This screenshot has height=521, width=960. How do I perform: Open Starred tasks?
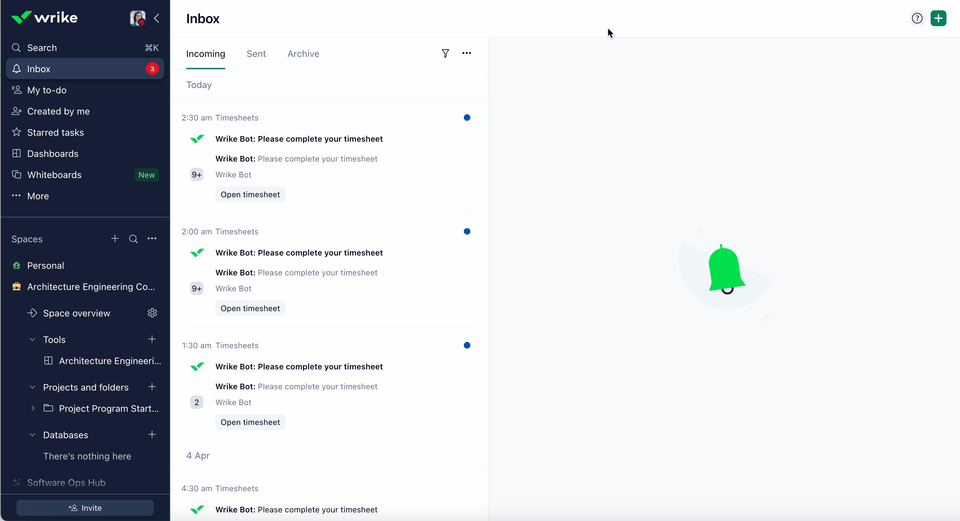point(85,132)
